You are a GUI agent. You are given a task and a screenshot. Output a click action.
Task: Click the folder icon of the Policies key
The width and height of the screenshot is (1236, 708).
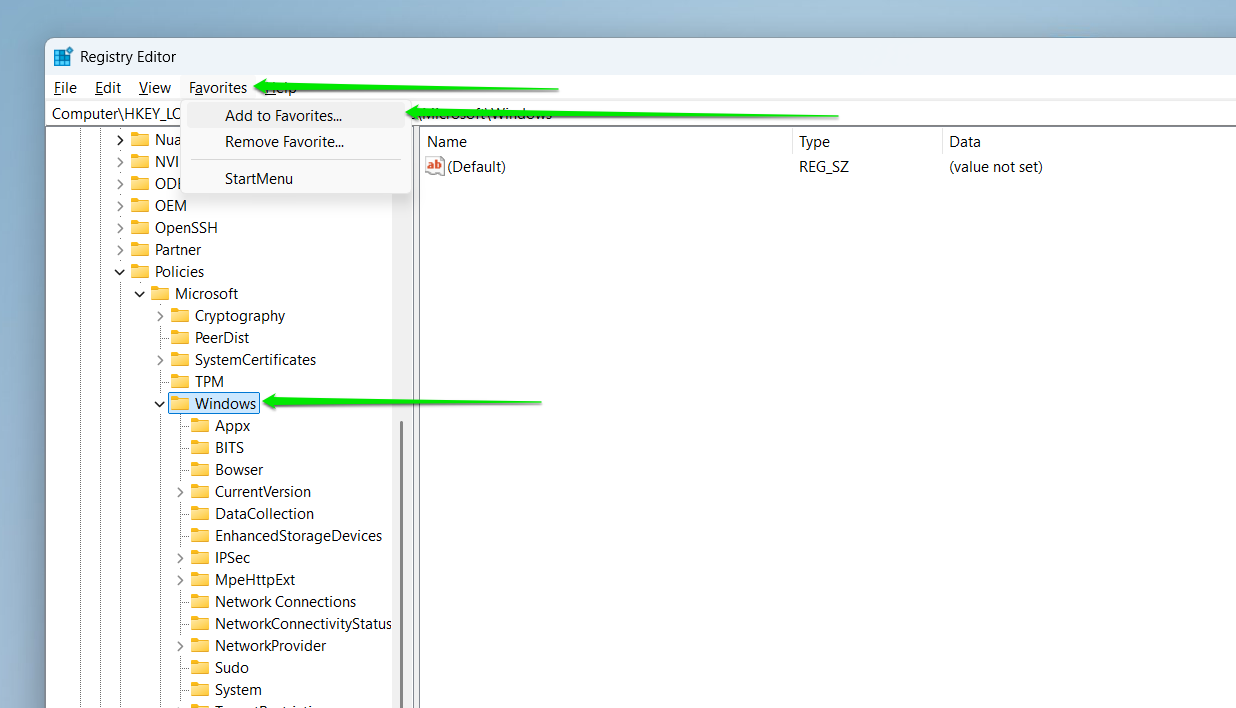[x=140, y=272]
